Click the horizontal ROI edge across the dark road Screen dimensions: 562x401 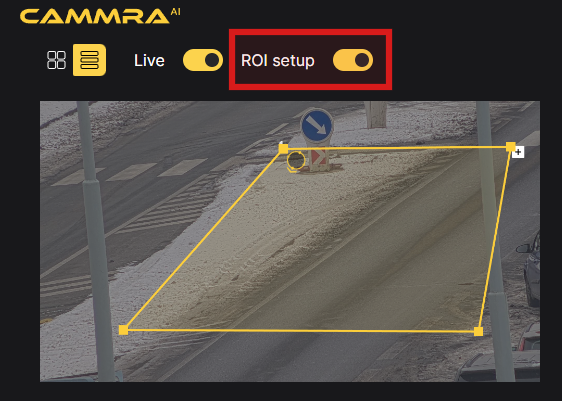click(301, 330)
